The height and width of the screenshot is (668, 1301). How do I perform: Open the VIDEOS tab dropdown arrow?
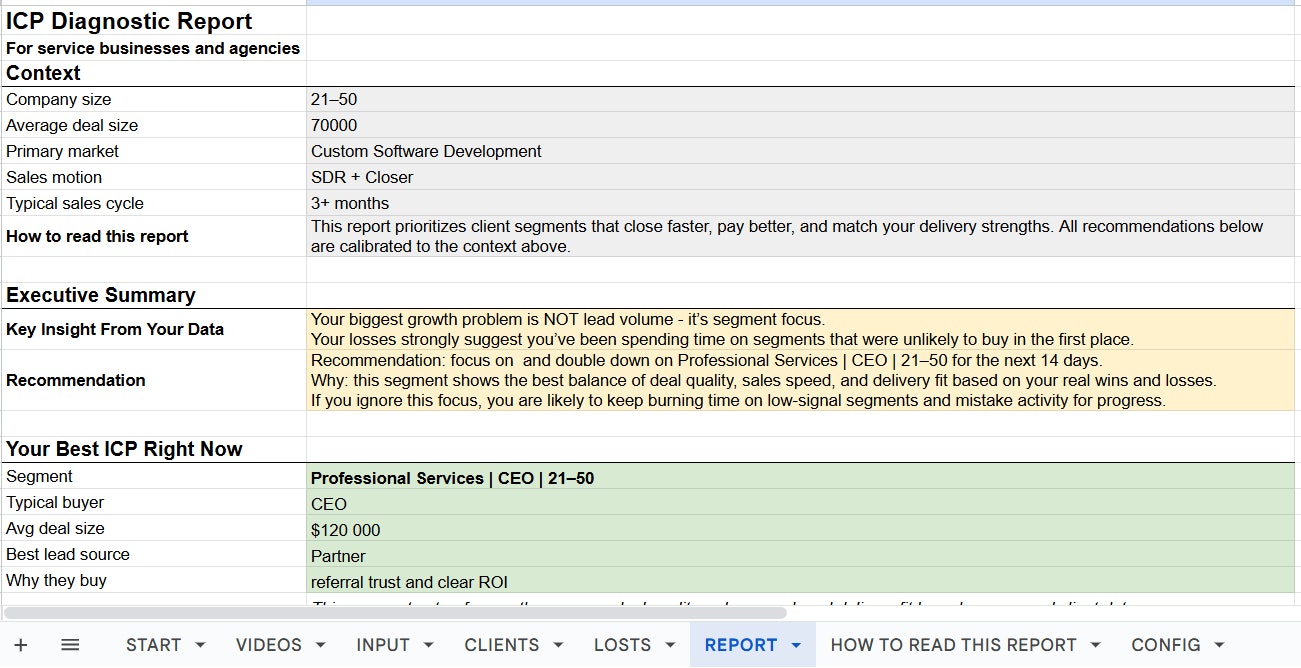pyautogui.click(x=320, y=645)
